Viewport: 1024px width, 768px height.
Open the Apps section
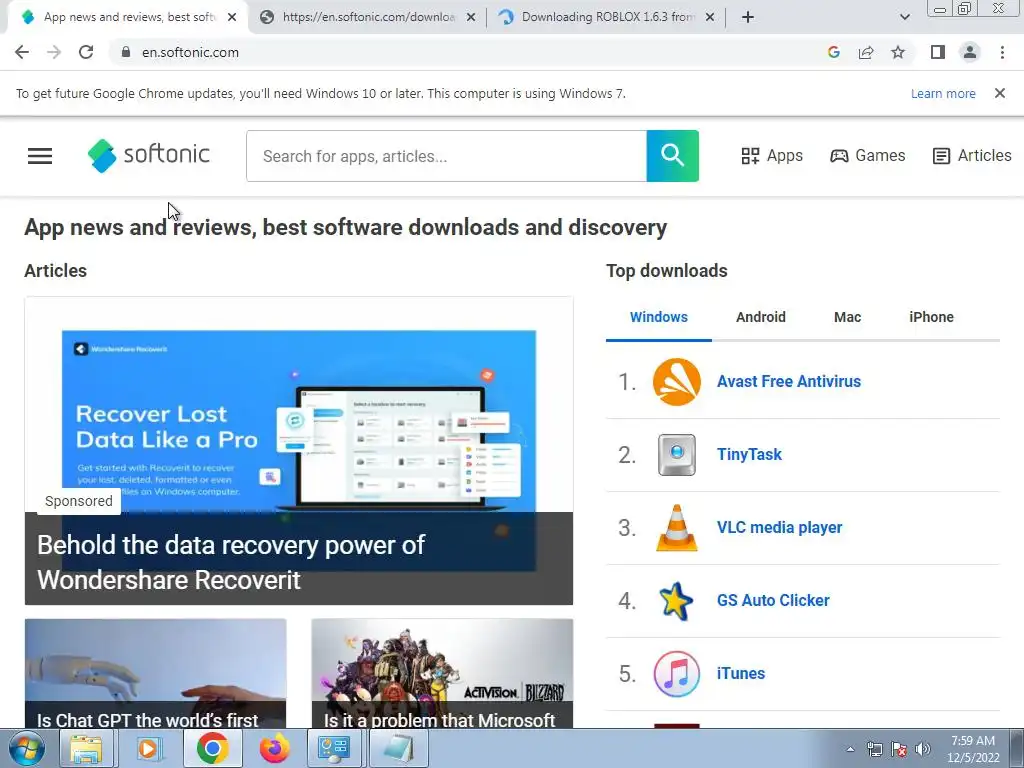(772, 155)
